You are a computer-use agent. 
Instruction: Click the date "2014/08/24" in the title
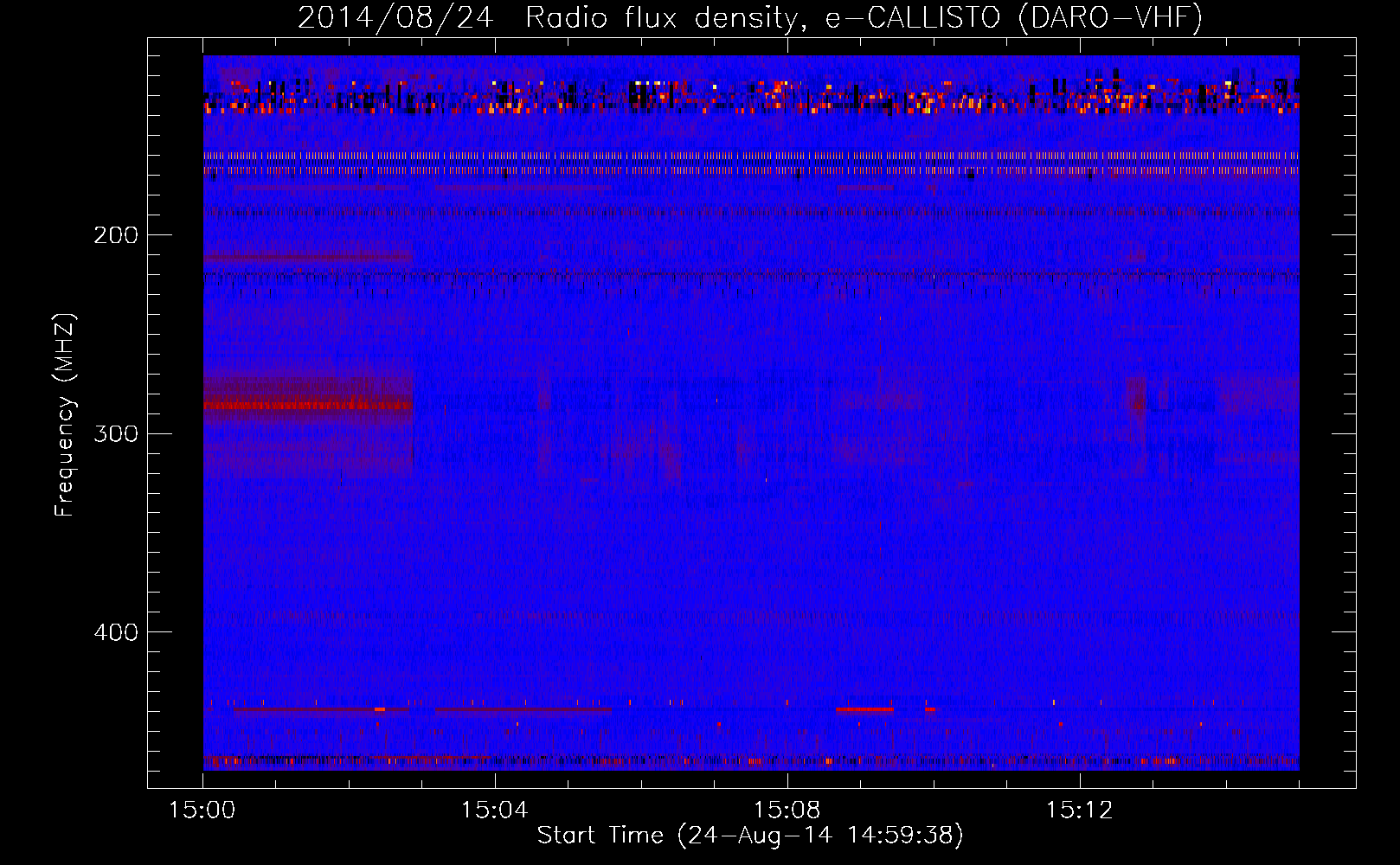coord(395,17)
